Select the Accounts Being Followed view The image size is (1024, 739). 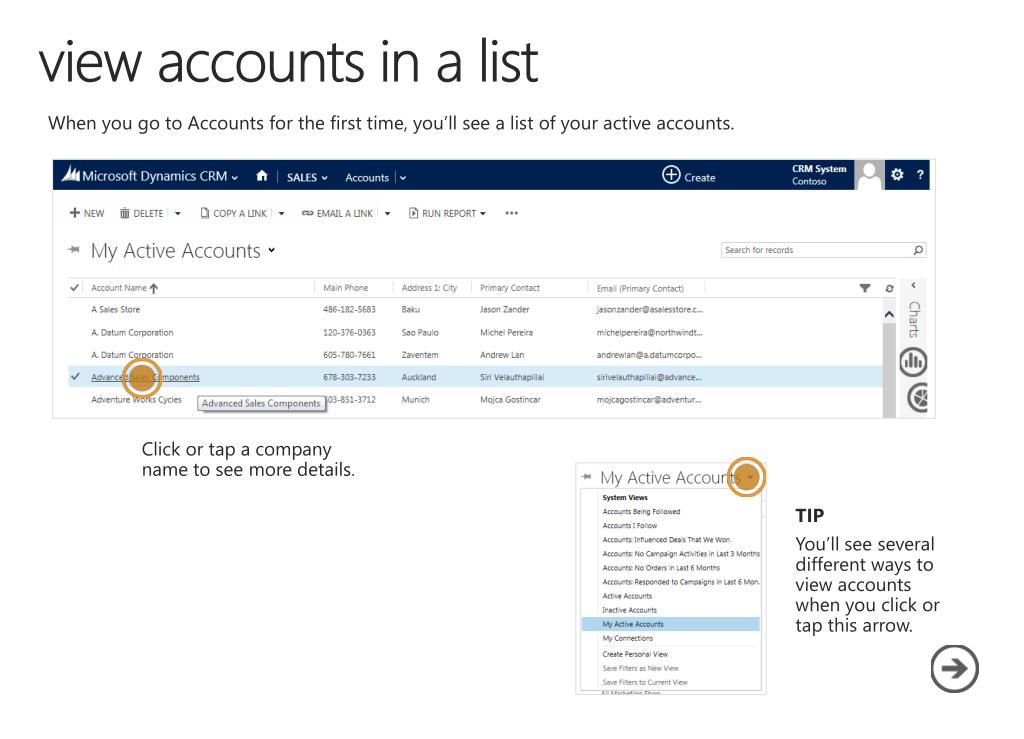[x=641, y=512]
